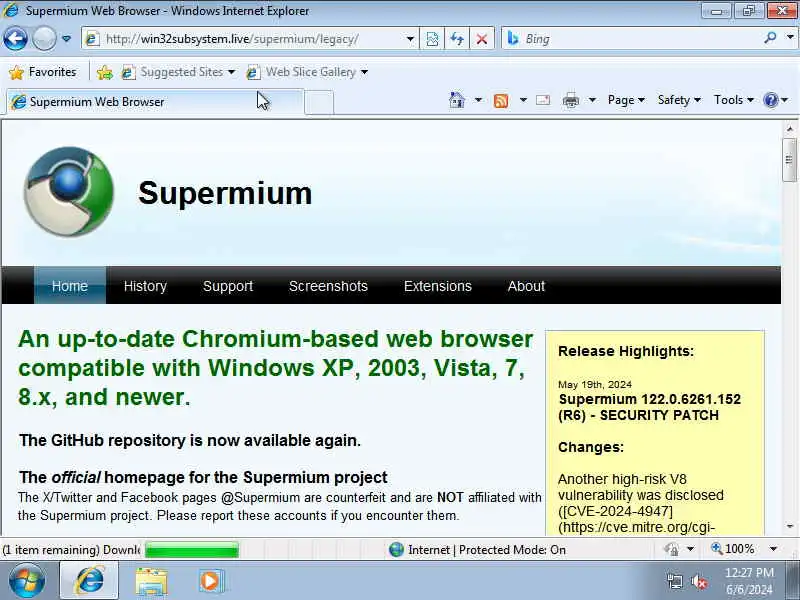Click the May 19th, 2024 date text
The width and height of the screenshot is (800, 600).
click(x=594, y=384)
